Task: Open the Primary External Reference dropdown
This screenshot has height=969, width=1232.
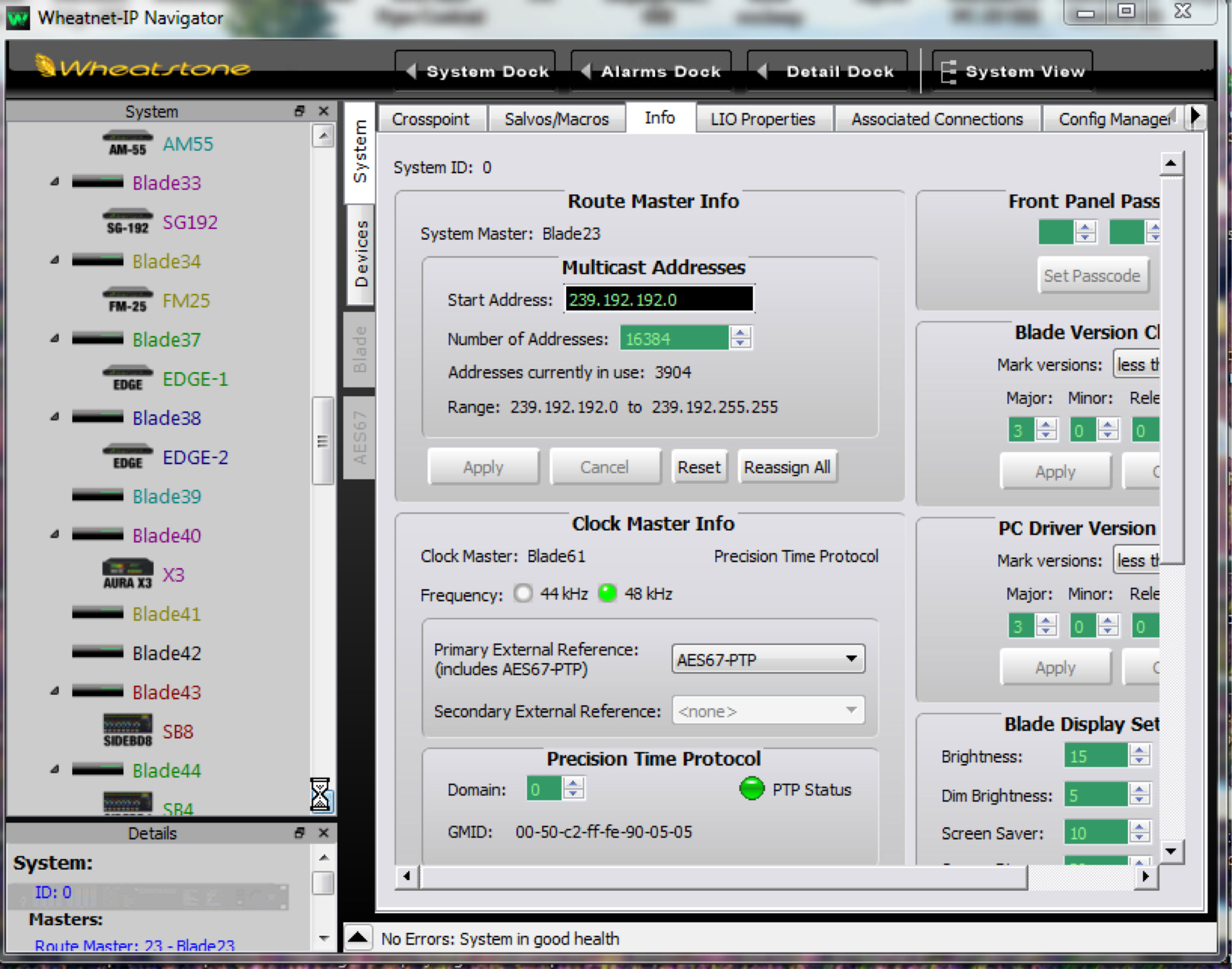Action: pyautogui.click(x=768, y=659)
